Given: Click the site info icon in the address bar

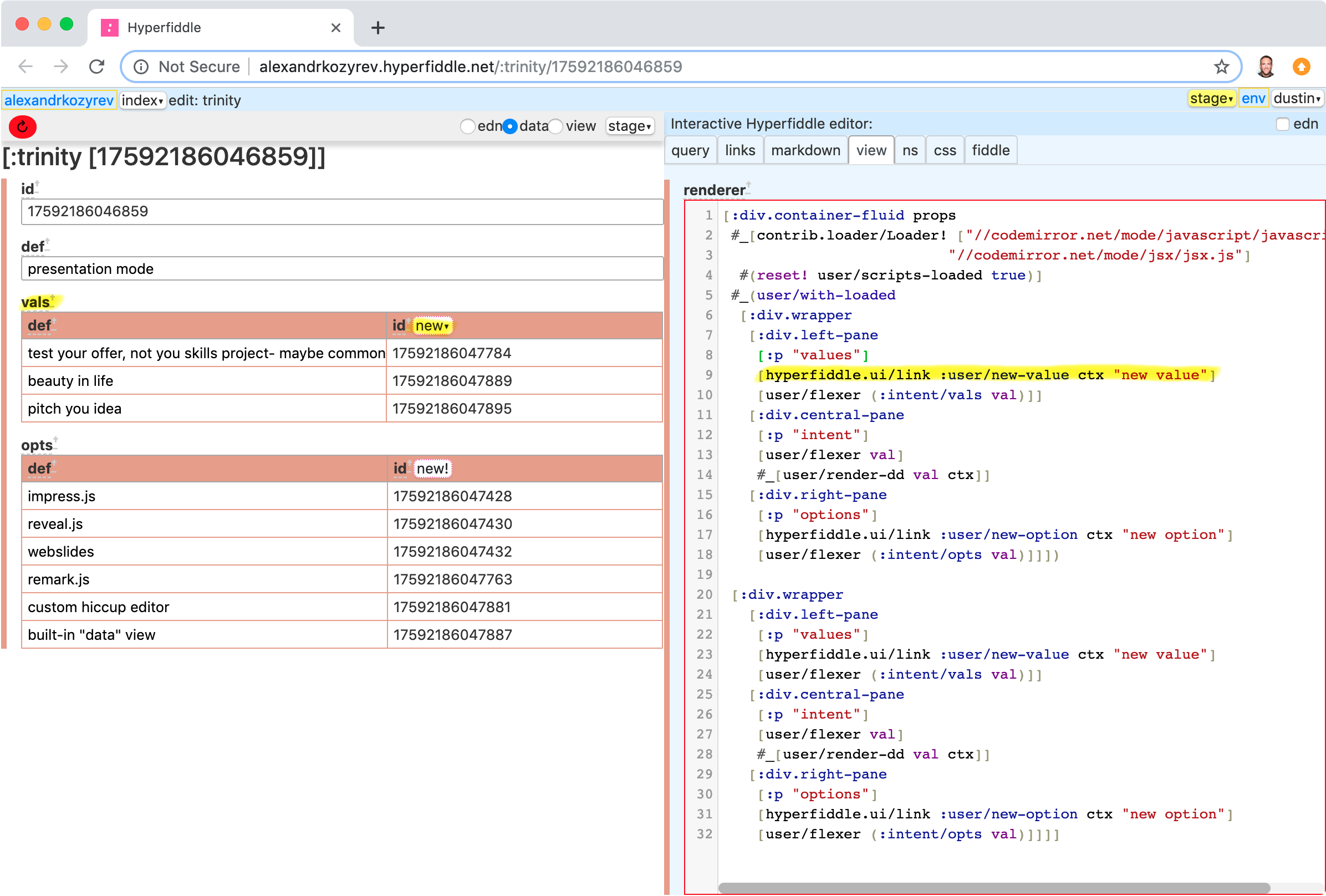Looking at the screenshot, I should (141, 67).
